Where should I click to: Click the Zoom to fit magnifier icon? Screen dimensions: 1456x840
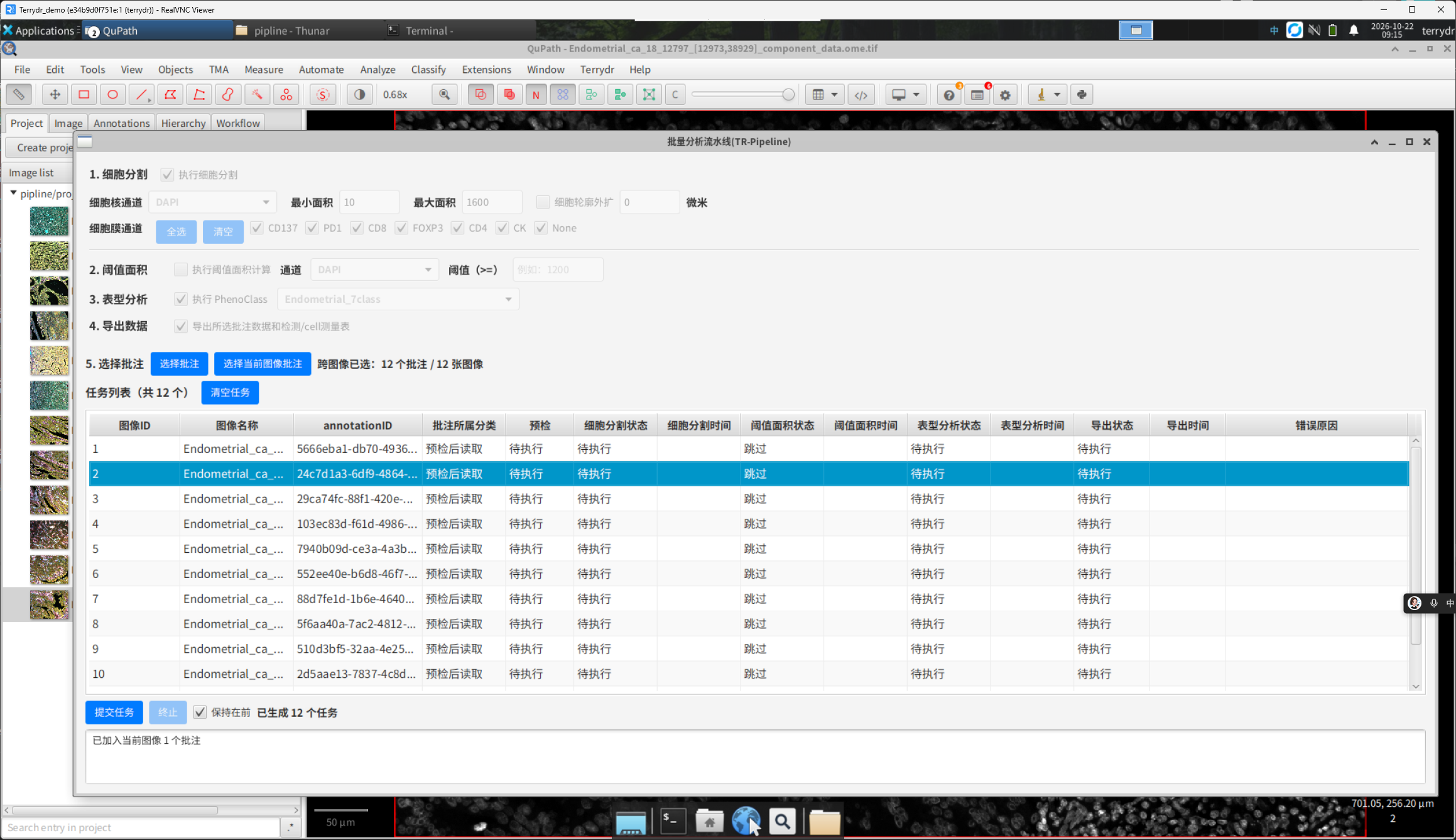point(444,94)
